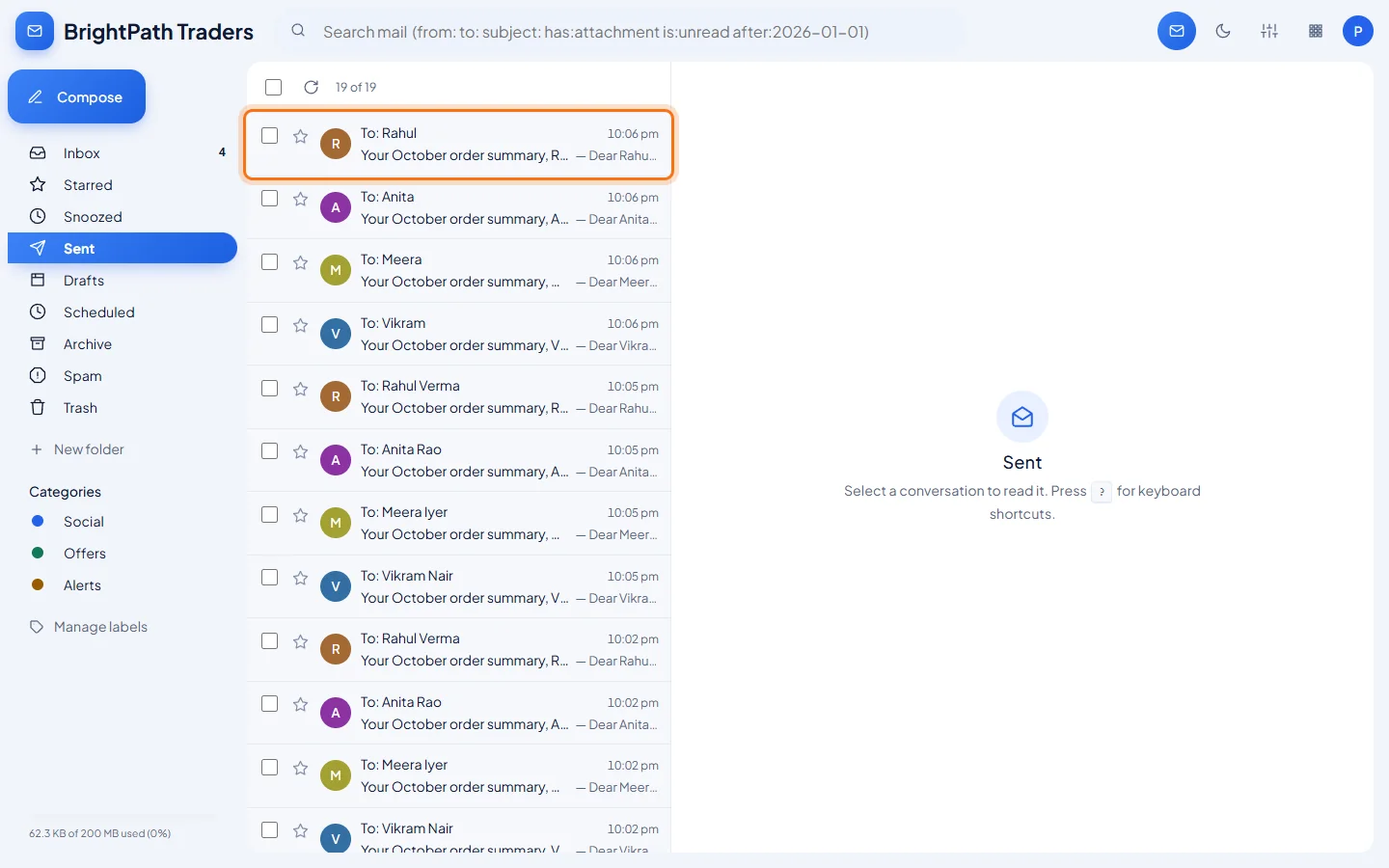Viewport: 1389px width, 868px height.
Task: Check the box for email To: Vikram
Action: coord(270,324)
